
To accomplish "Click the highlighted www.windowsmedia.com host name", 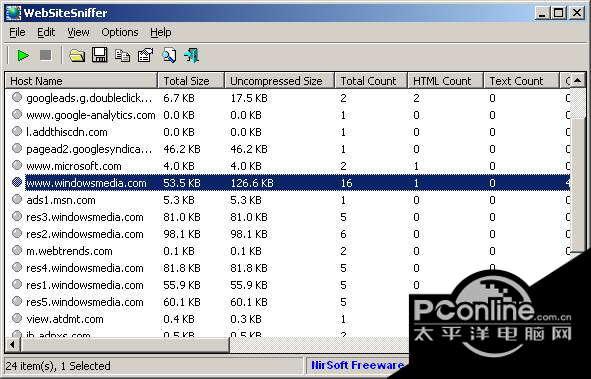I will coord(86,183).
